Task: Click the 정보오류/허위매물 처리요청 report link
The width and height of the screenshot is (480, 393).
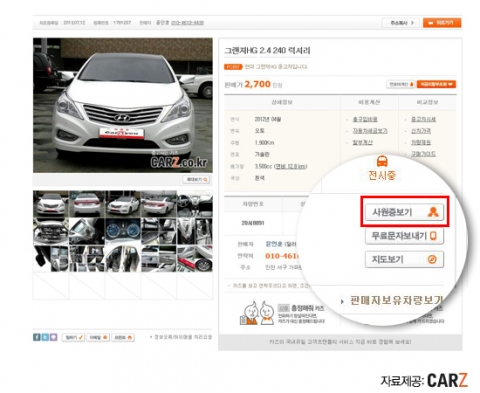Action: point(183,337)
